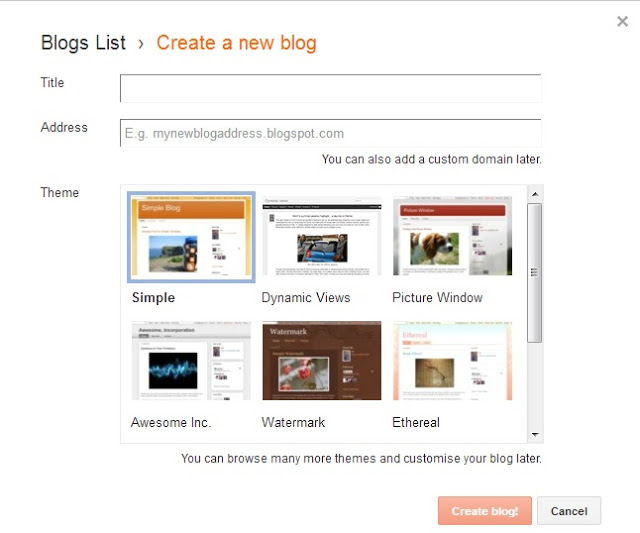Click the theme list scrollbar thumb

click(534, 273)
